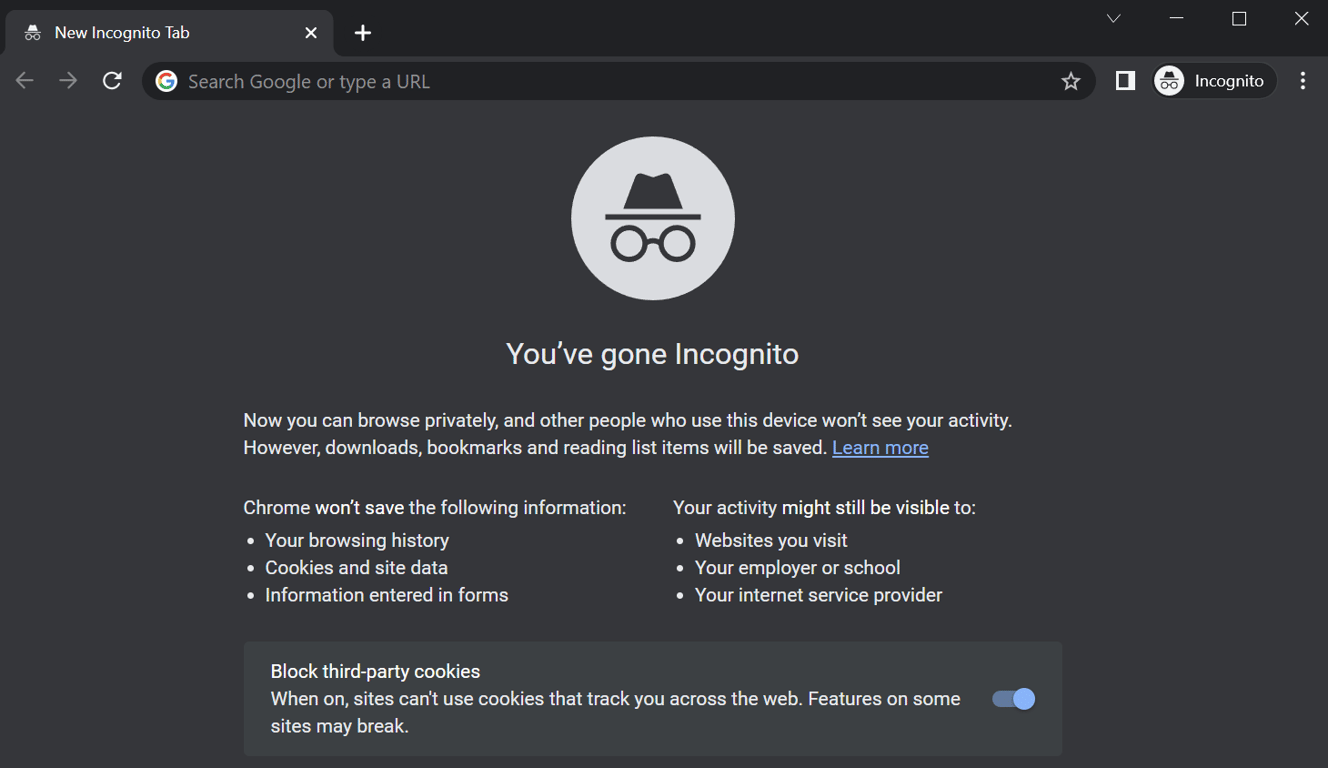Open the Learn more link
The image size is (1328, 768).
click(880, 447)
